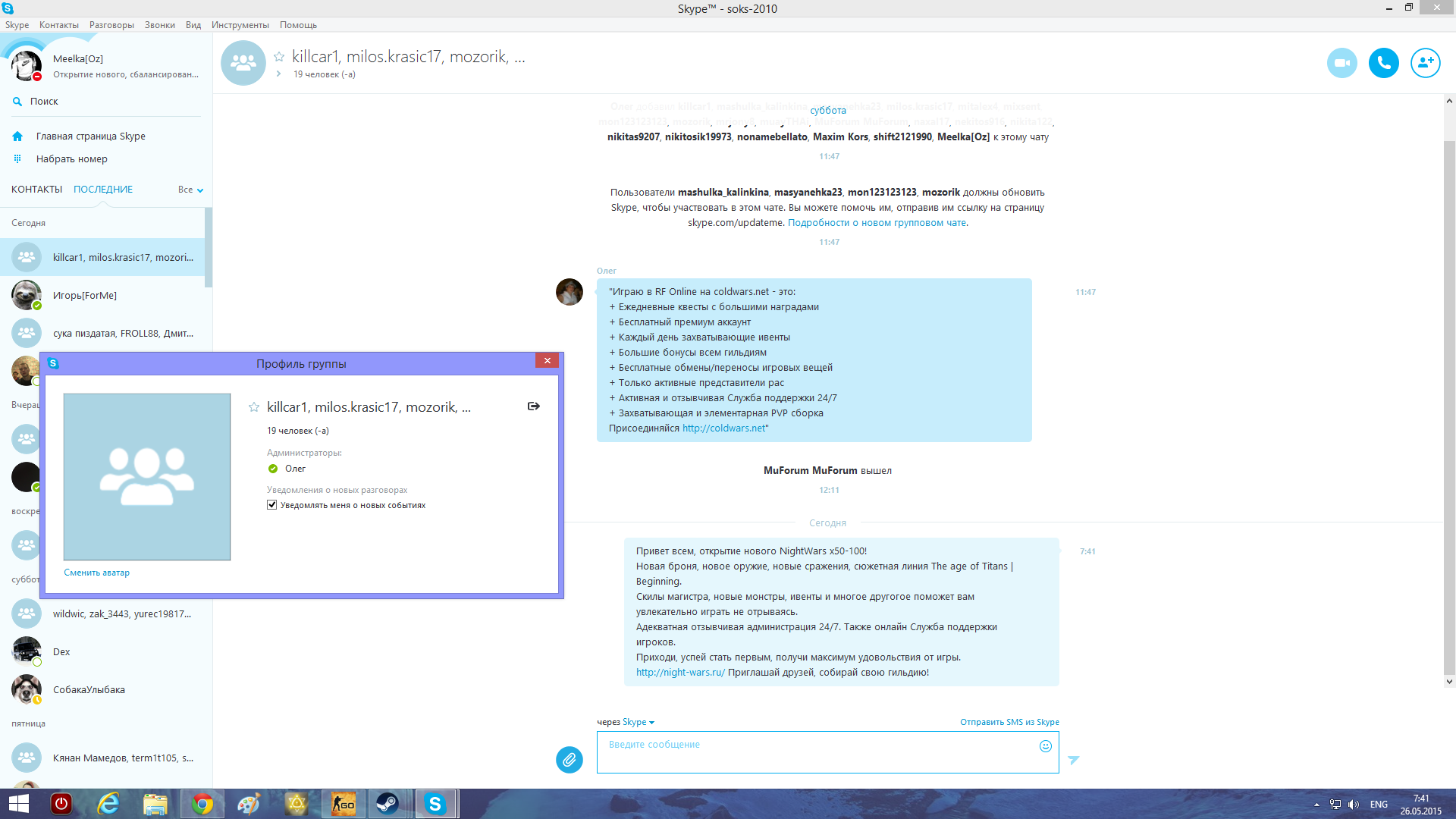Close the group profile dialog
1456x819 pixels.
click(x=547, y=361)
